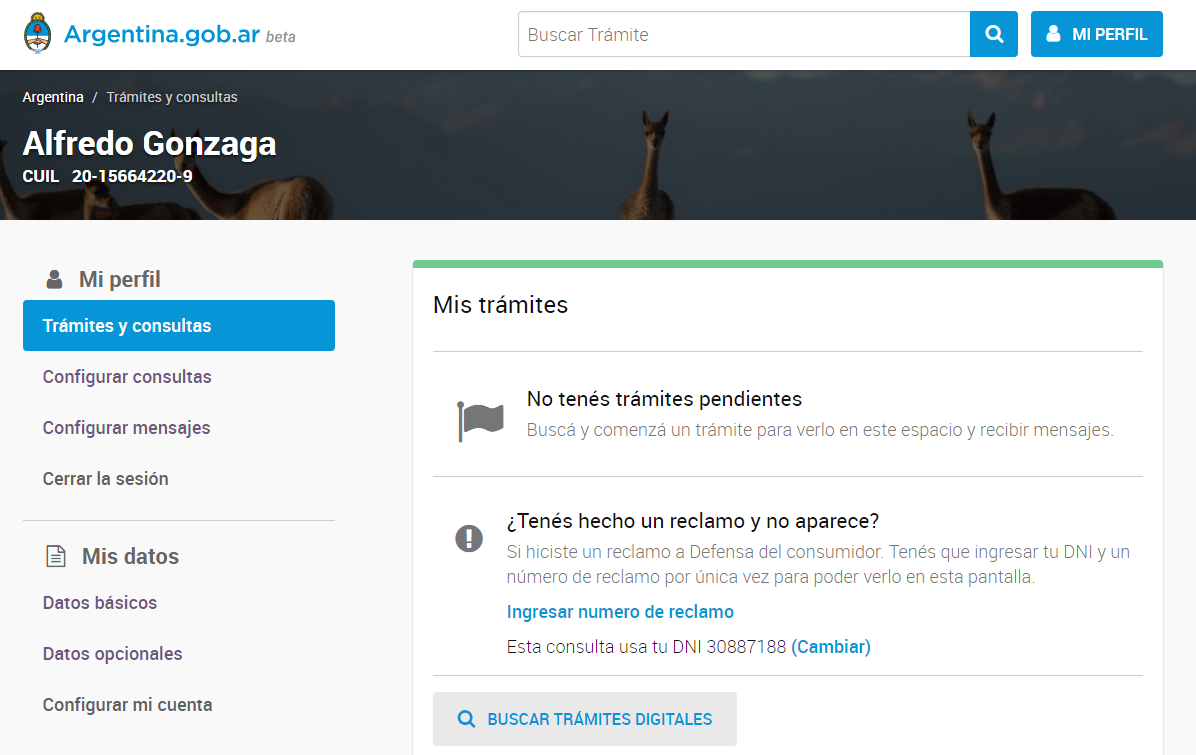
Task: Type in the Buscar Trámite search field
Action: tap(743, 34)
